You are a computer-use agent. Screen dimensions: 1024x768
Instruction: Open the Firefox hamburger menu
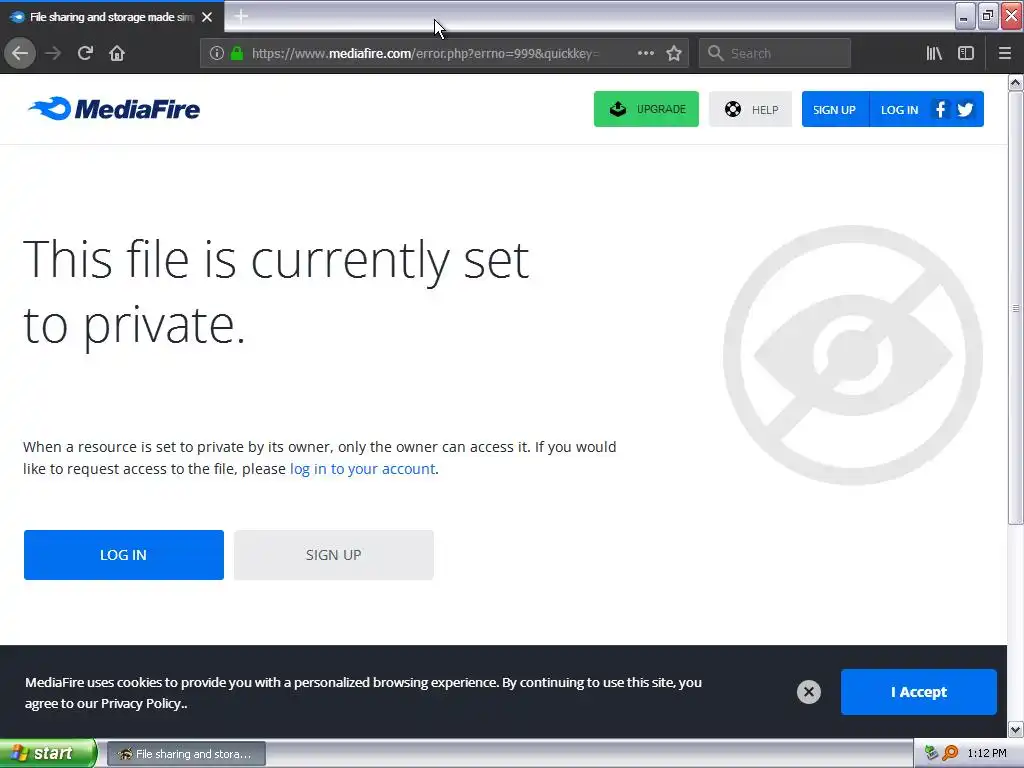1004,53
